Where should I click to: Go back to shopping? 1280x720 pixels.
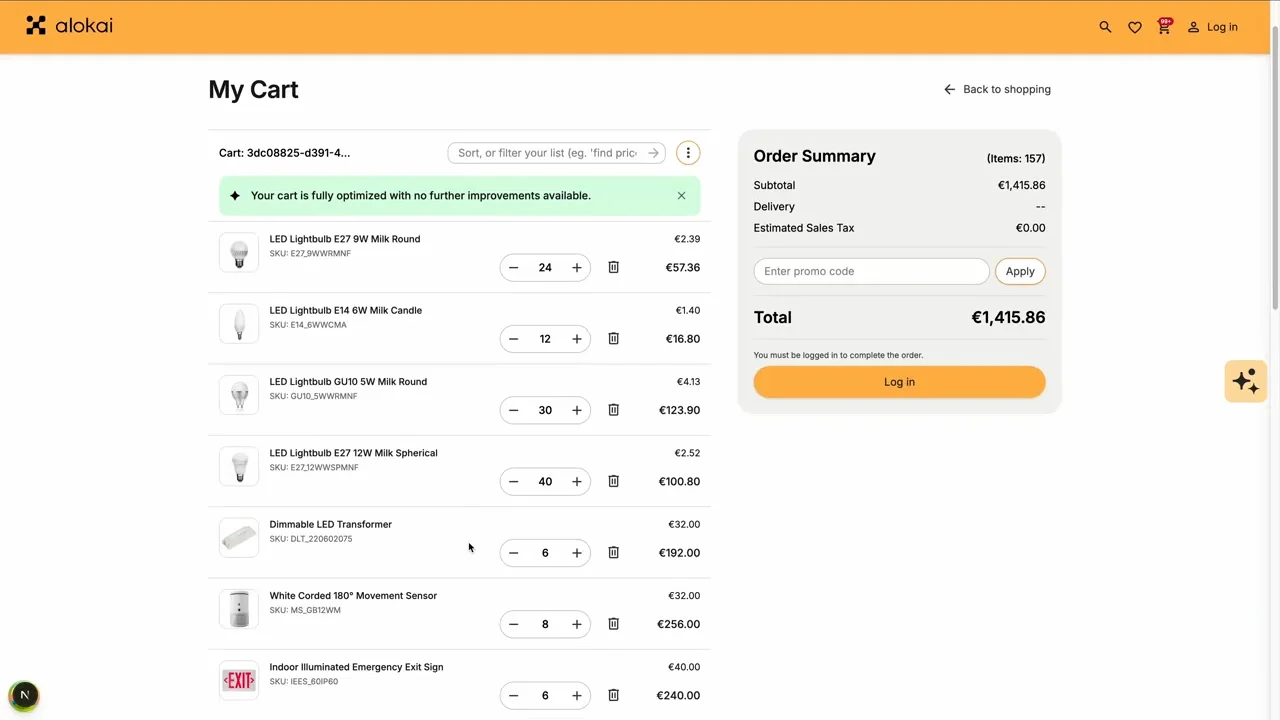click(997, 89)
